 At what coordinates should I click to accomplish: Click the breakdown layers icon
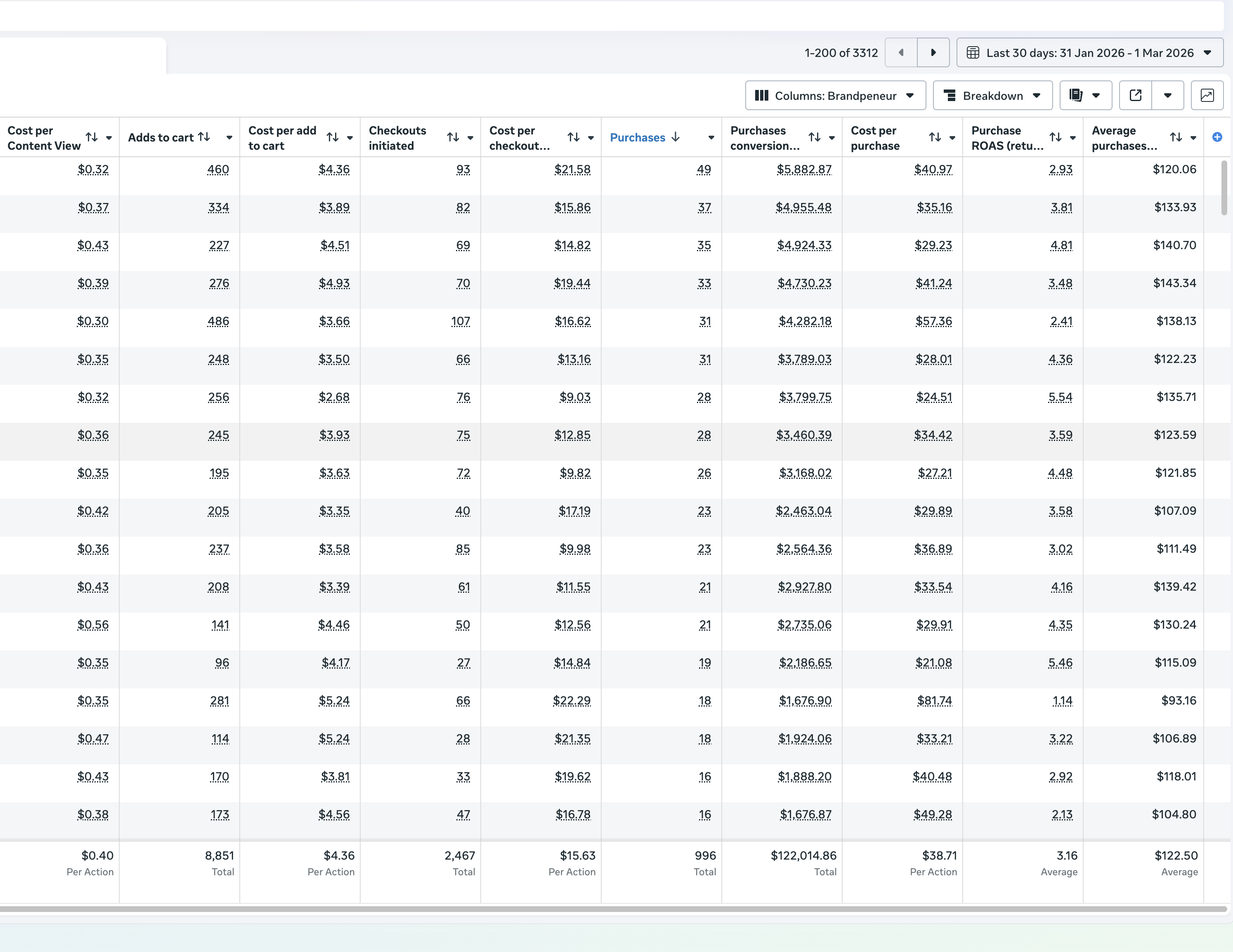(x=950, y=95)
